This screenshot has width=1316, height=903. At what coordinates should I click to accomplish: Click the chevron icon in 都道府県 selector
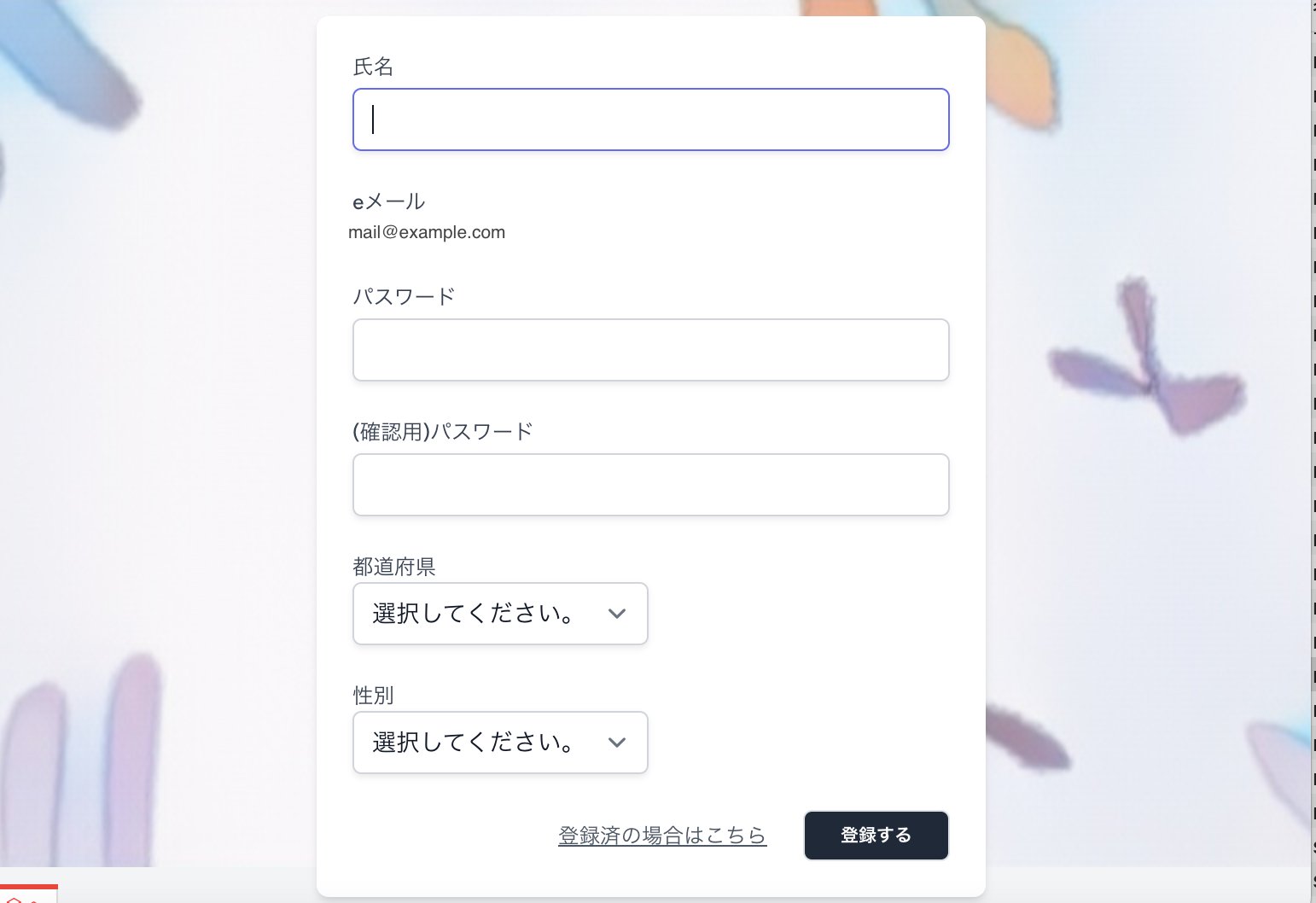617,614
